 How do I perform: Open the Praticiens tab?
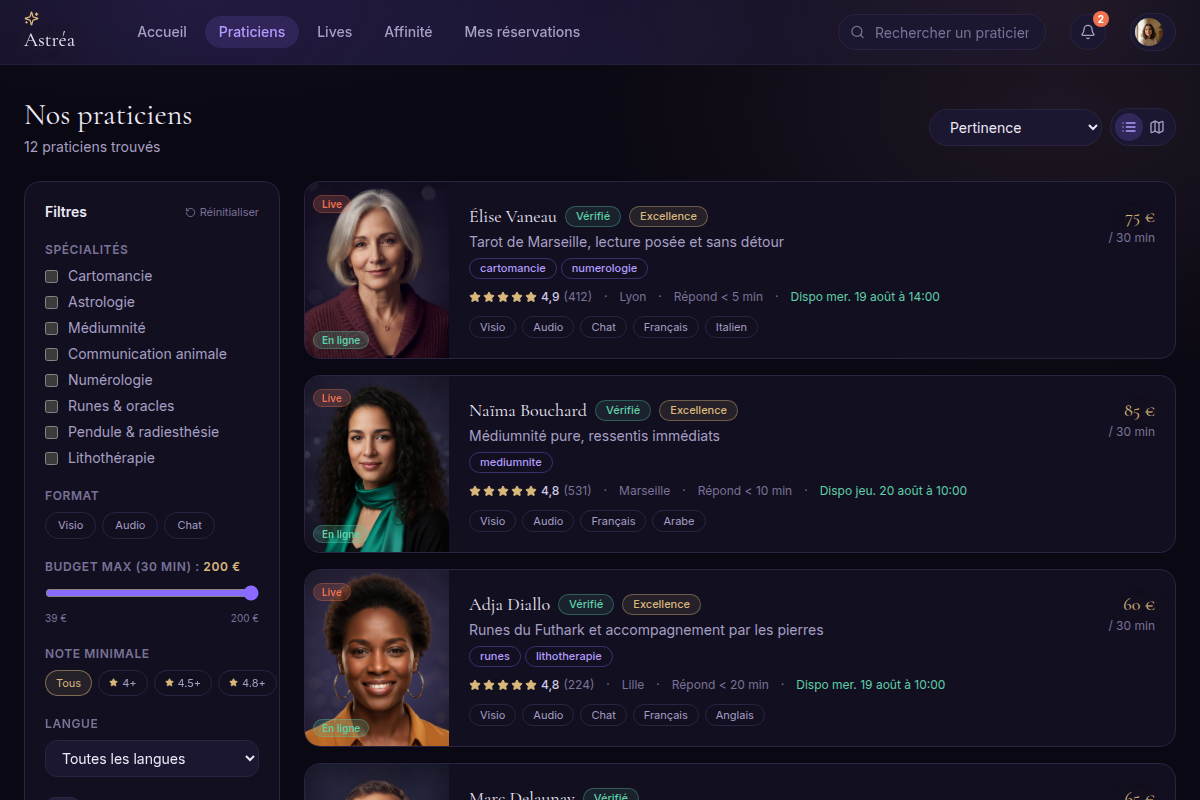click(x=252, y=32)
